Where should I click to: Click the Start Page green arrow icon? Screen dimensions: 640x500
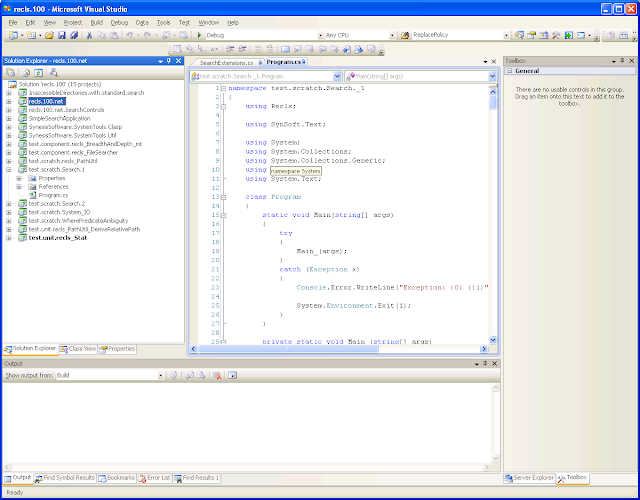[x=569, y=36]
